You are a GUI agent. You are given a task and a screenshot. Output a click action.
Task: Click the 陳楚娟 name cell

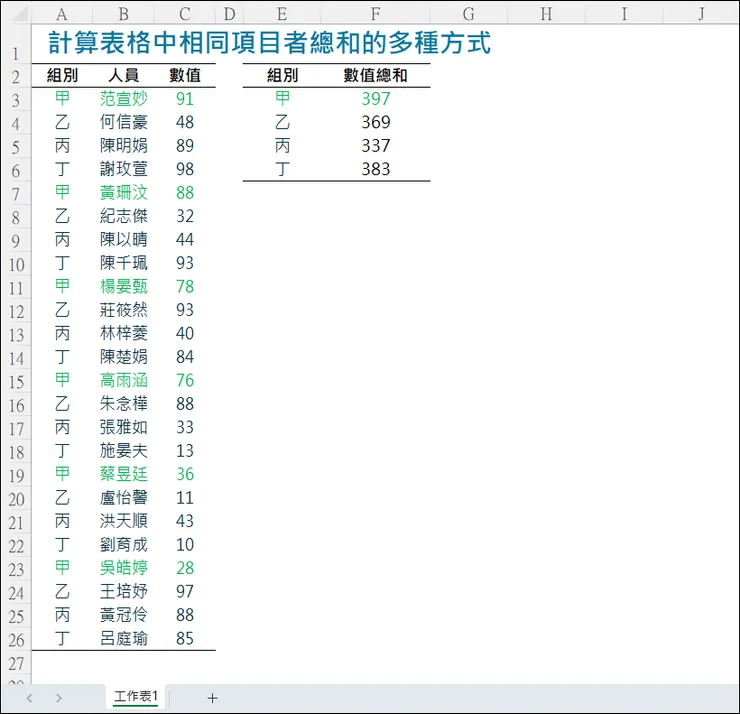pyautogui.click(x=124, y=357)
